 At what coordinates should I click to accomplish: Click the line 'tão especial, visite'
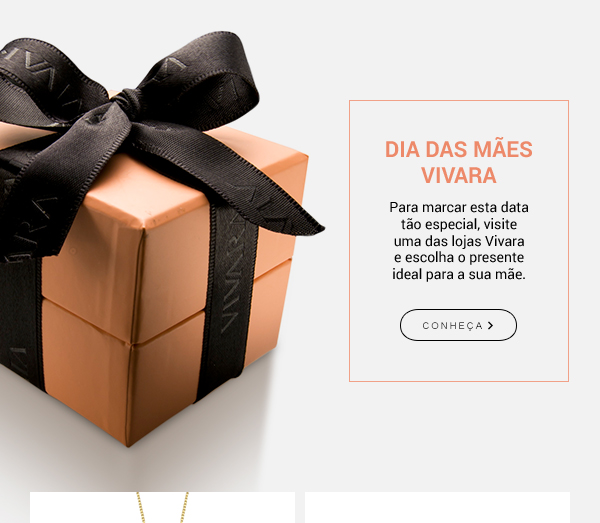click(459, 224)
